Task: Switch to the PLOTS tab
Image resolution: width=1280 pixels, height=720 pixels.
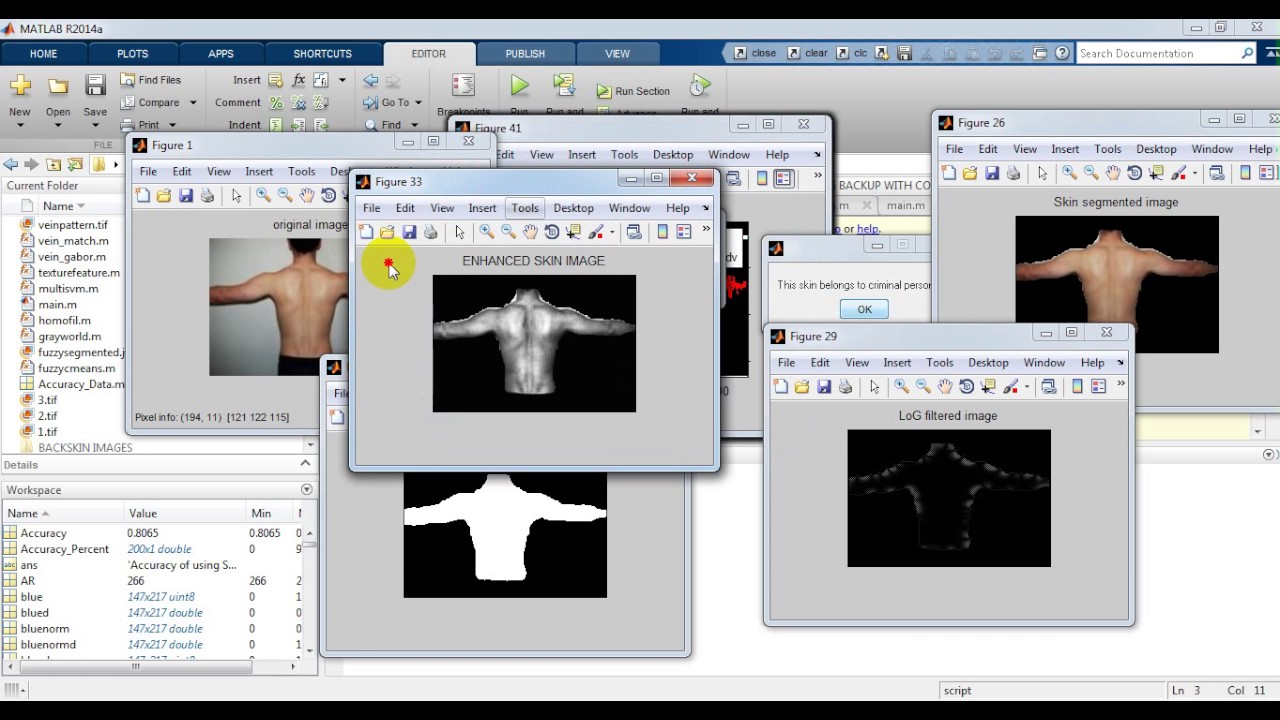Action: [132, 54]
